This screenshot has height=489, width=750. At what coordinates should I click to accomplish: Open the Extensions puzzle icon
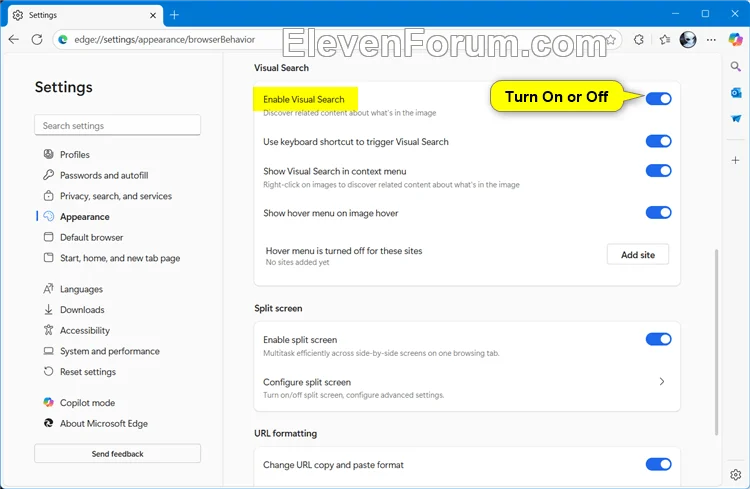click(x=639, y=40)
